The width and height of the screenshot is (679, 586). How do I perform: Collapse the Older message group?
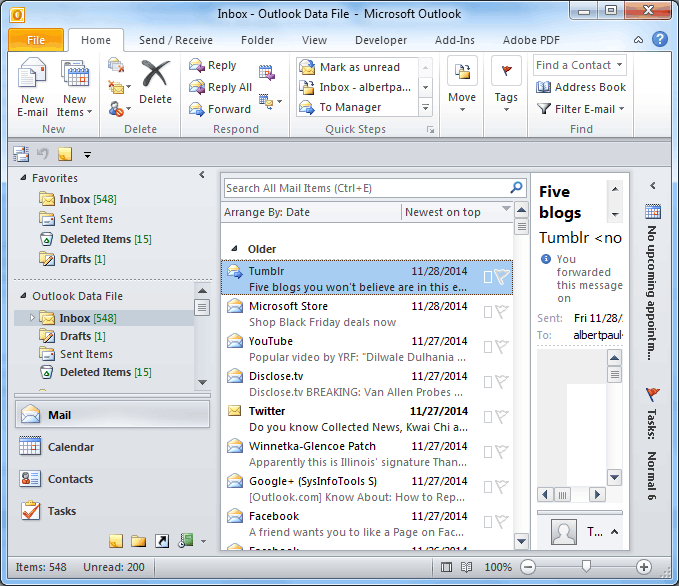pyautogui.click(x=234, y=249)
